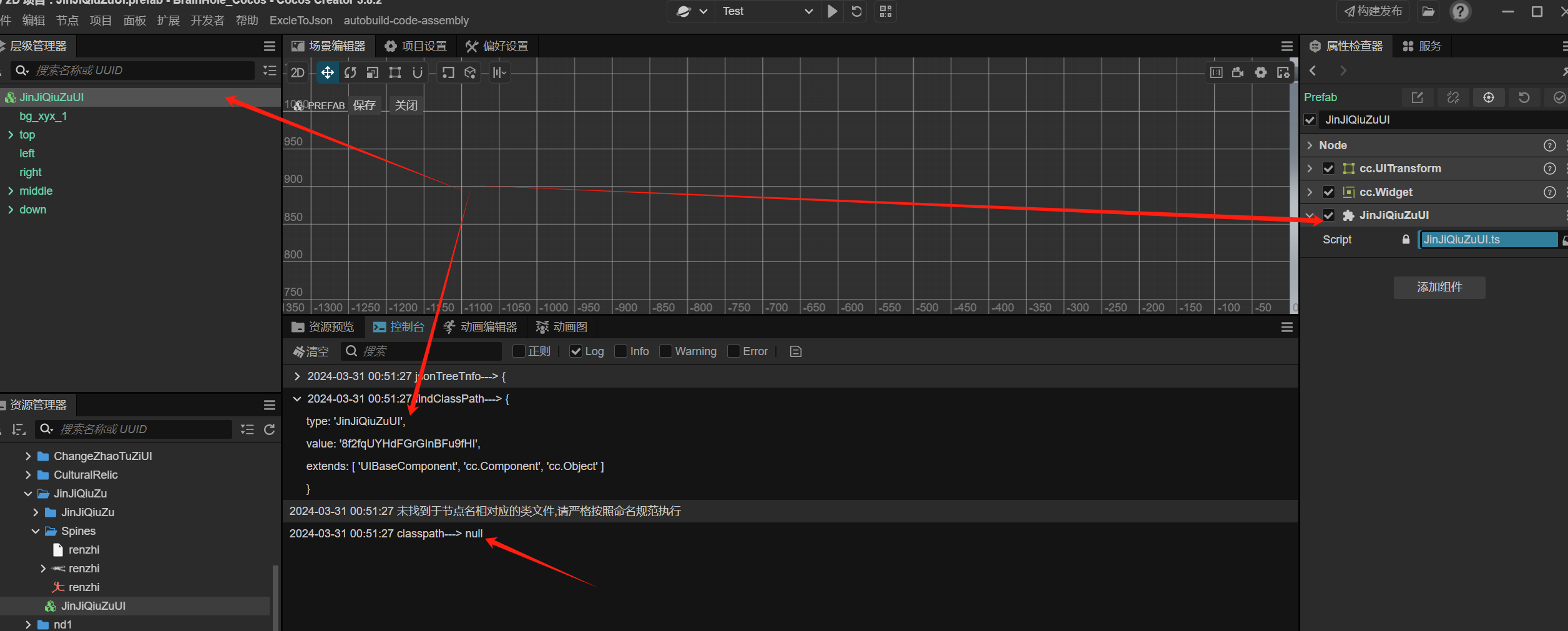Open the scene camera settings
The width and height of the screenshot is (1568, 631).
click(x=1238, y=72)
